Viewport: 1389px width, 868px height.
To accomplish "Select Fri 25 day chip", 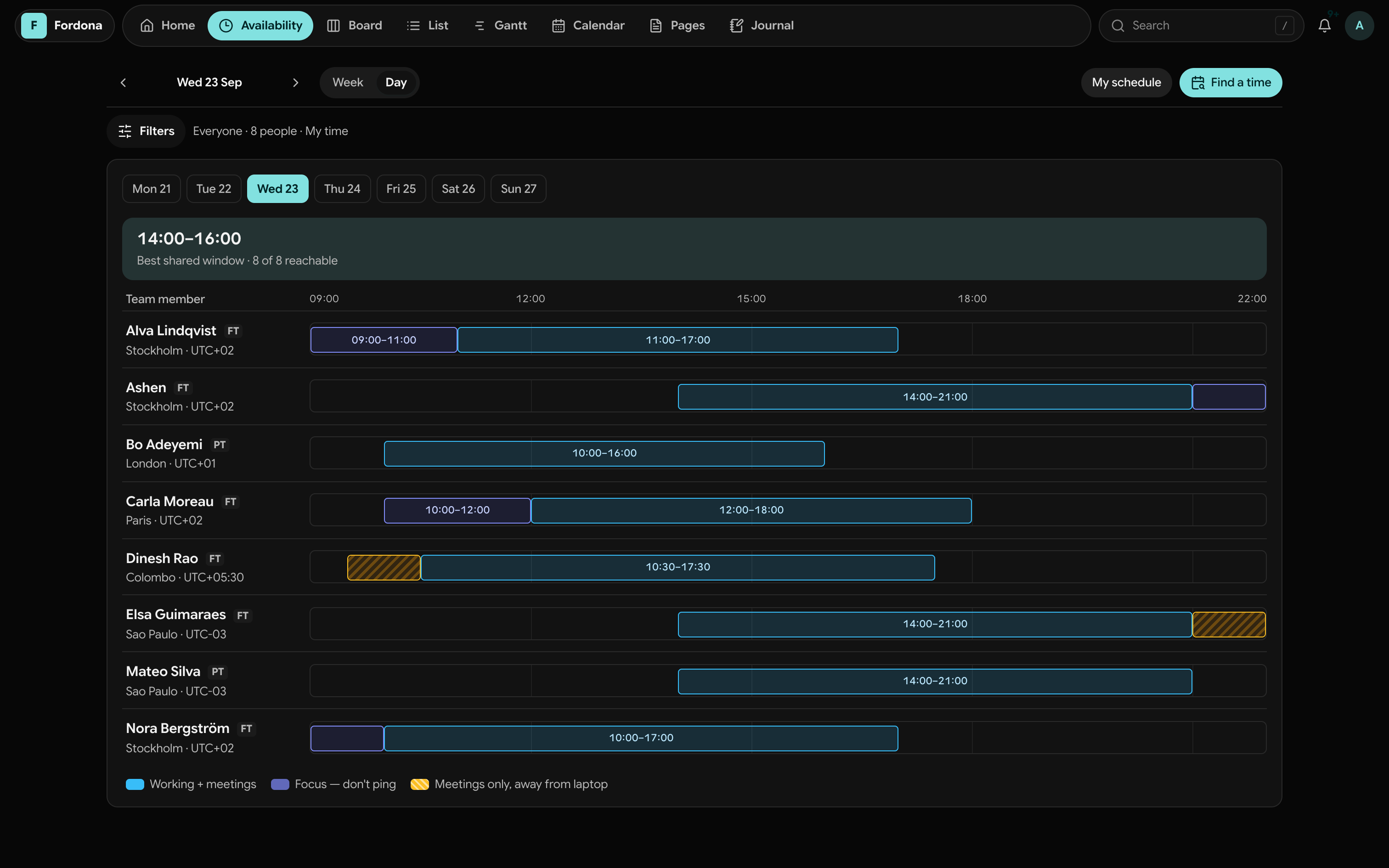I will tap(401, 189).
